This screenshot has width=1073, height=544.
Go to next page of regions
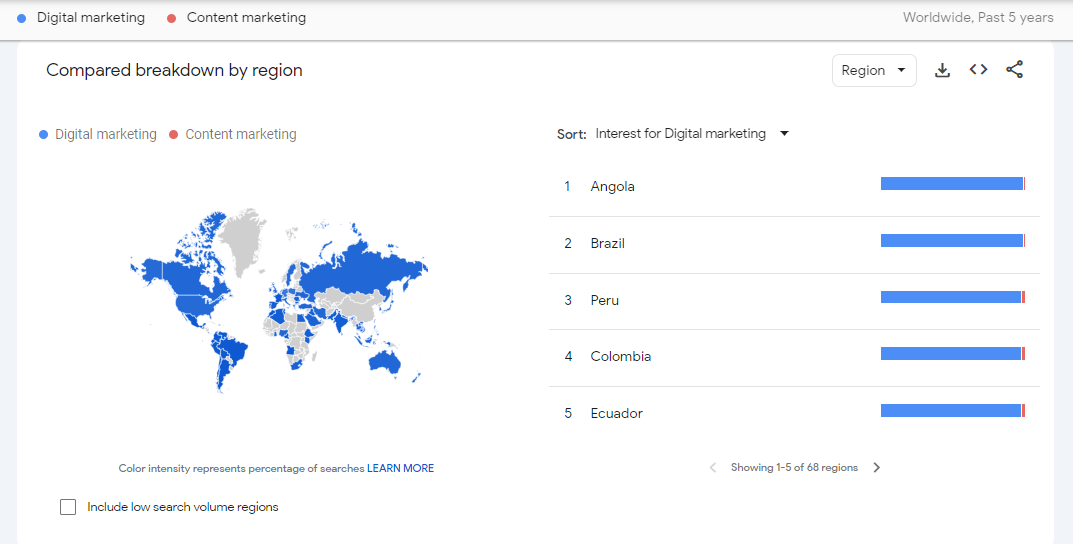[877, 467]
